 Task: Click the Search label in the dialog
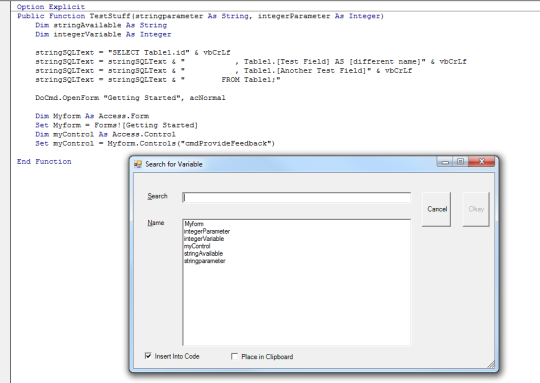pos(157,196)
